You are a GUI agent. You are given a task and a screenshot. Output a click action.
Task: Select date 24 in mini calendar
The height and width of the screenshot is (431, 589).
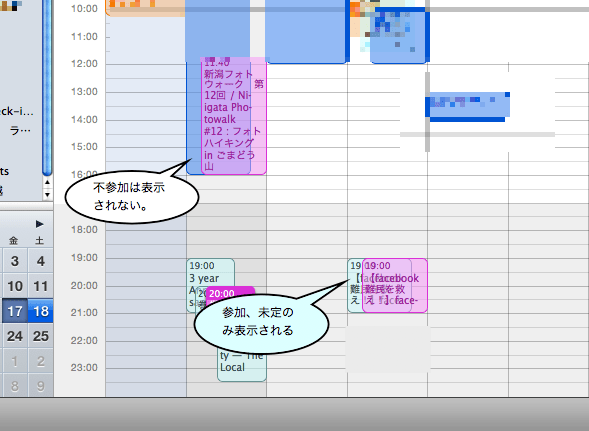click(x=14, y=336)
